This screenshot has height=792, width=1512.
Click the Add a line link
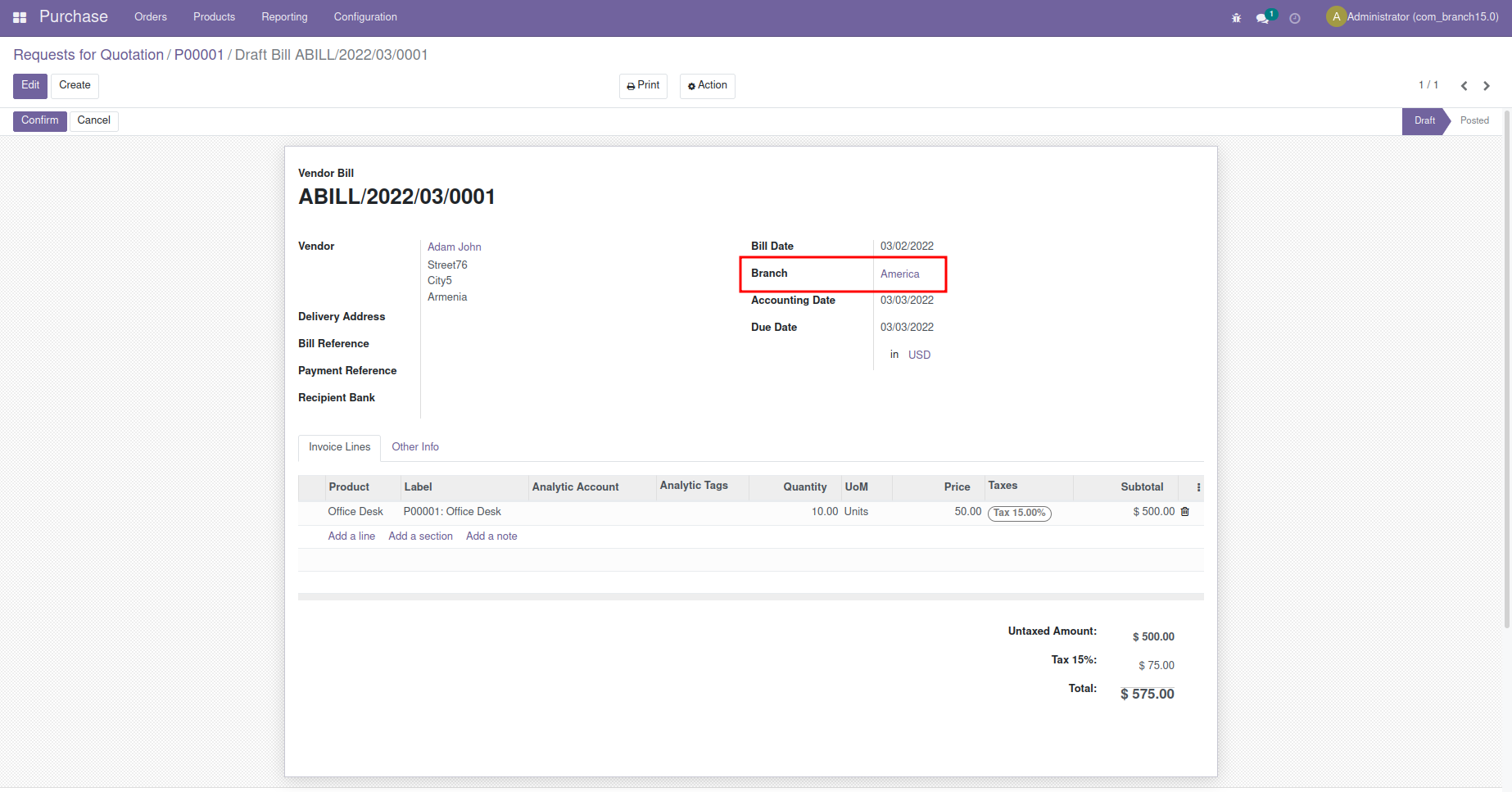[351, 536]
